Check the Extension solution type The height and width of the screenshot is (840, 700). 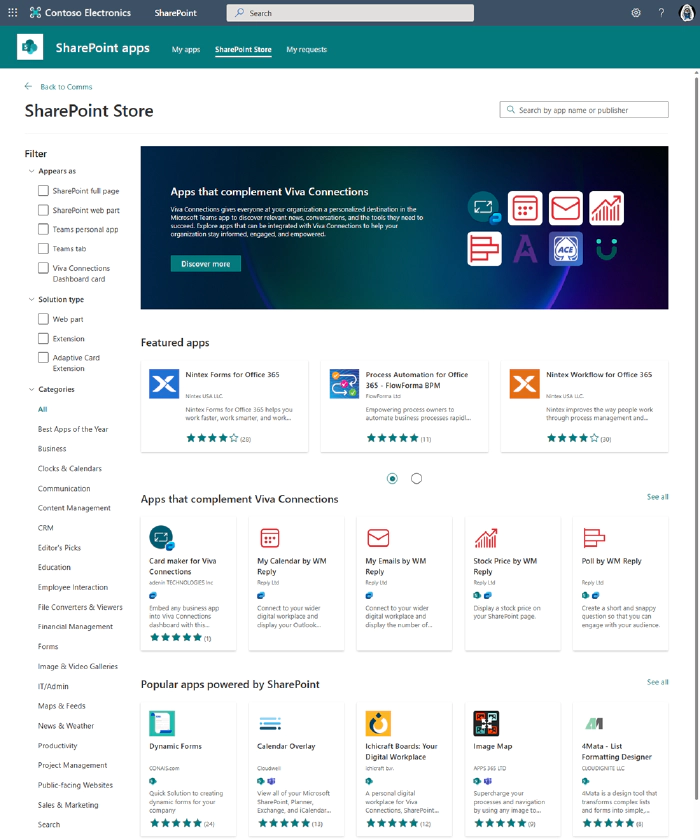coord(43,338)
